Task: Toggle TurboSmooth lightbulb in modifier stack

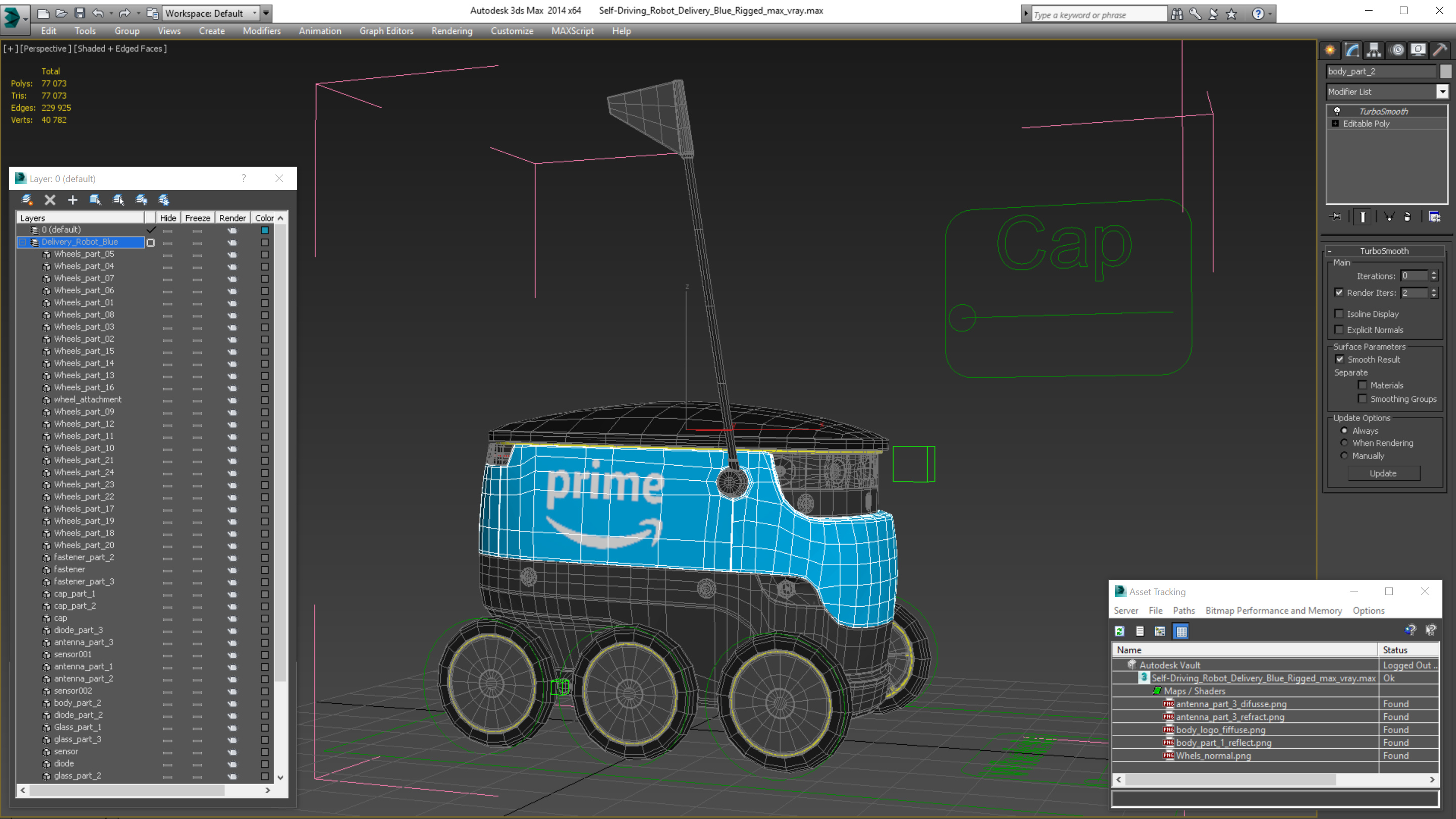Action: pos(1337,111)
